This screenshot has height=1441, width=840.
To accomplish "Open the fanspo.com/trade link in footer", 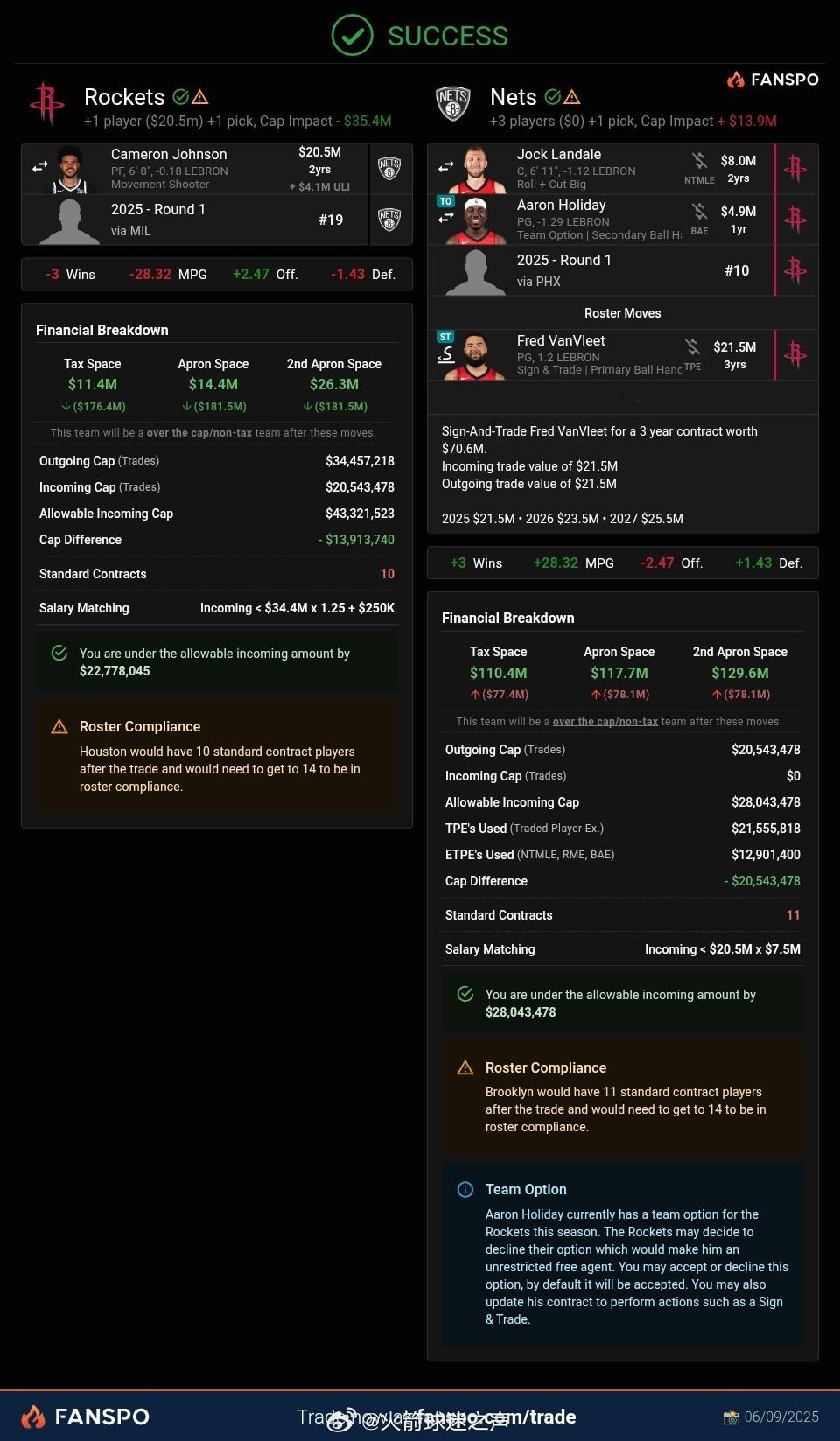I will tap(496, 1417).
